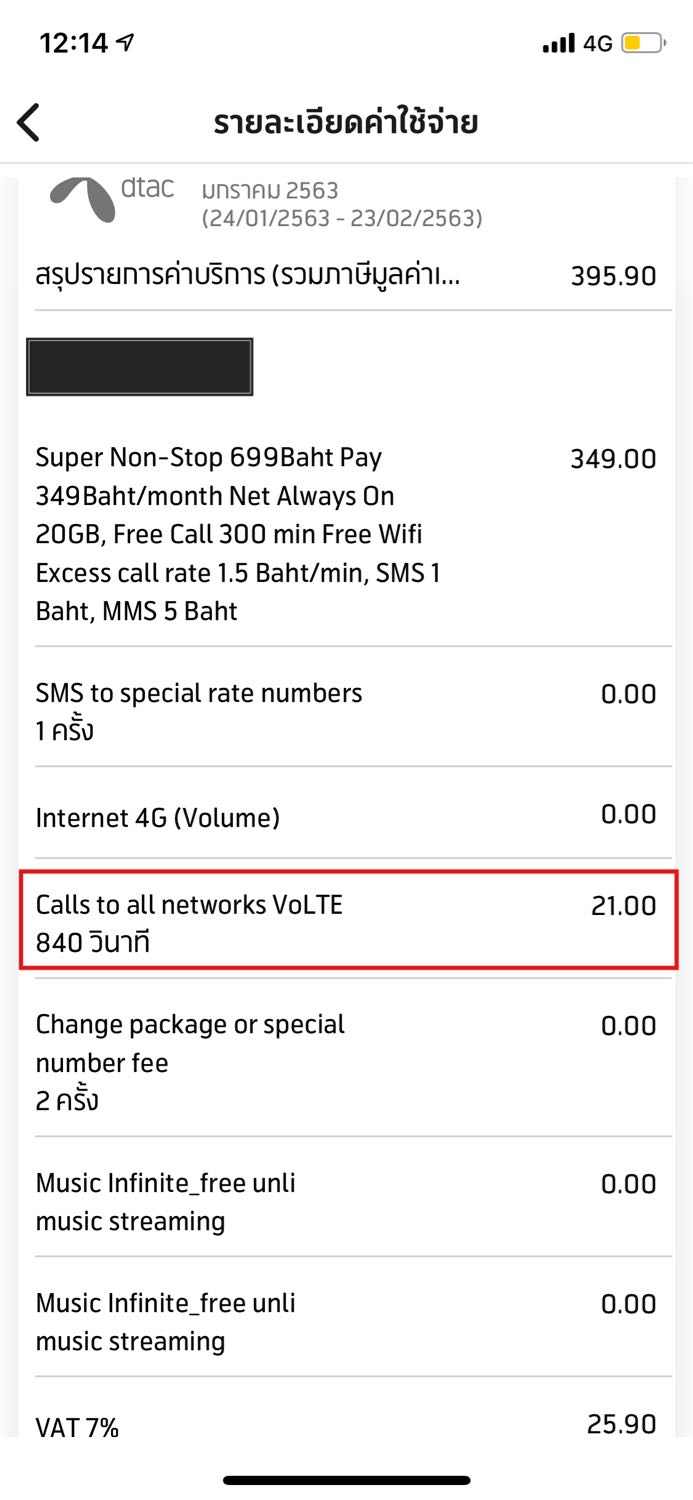Tap the cellular signal bars icon
The width and height of the screenshot is (693, 1500).
point(558,44)
